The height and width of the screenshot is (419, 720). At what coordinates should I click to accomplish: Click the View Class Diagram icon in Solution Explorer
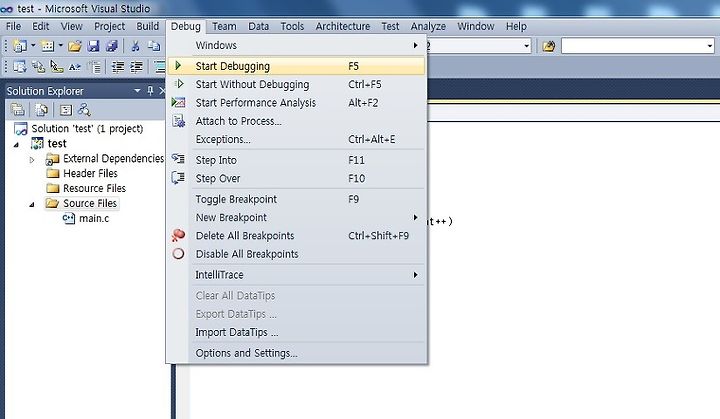84,109
